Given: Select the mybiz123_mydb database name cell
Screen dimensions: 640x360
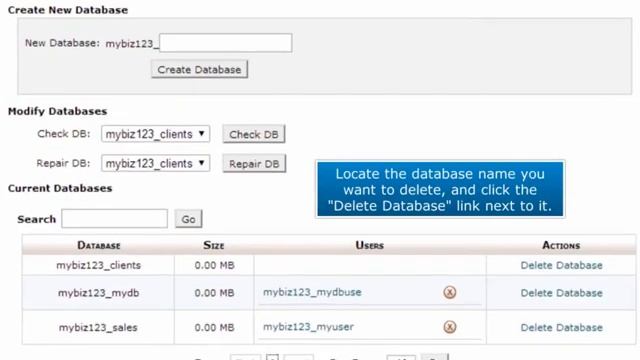Looking at the screenshot, I should click(98, 293).
